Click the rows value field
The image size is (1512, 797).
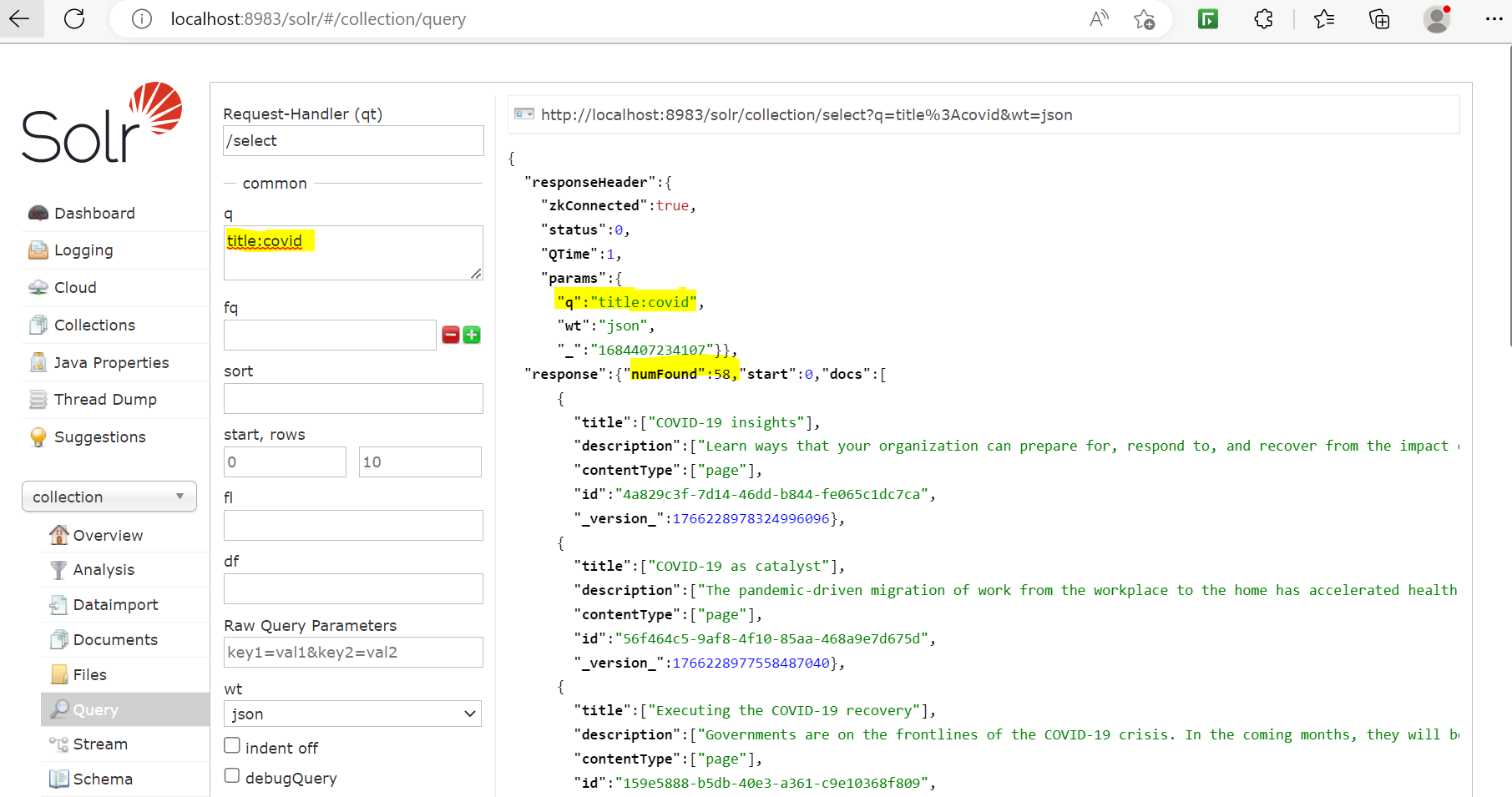click(420, 462)
